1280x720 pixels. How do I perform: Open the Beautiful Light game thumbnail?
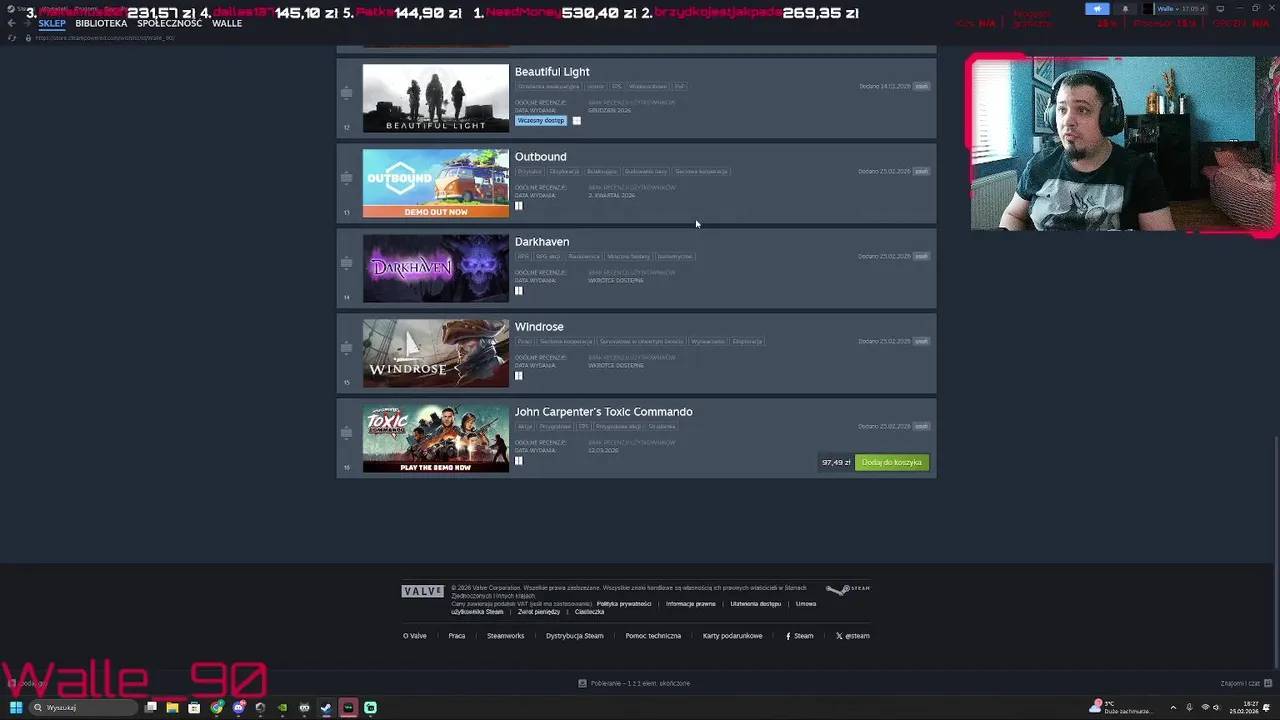point(435,98)
